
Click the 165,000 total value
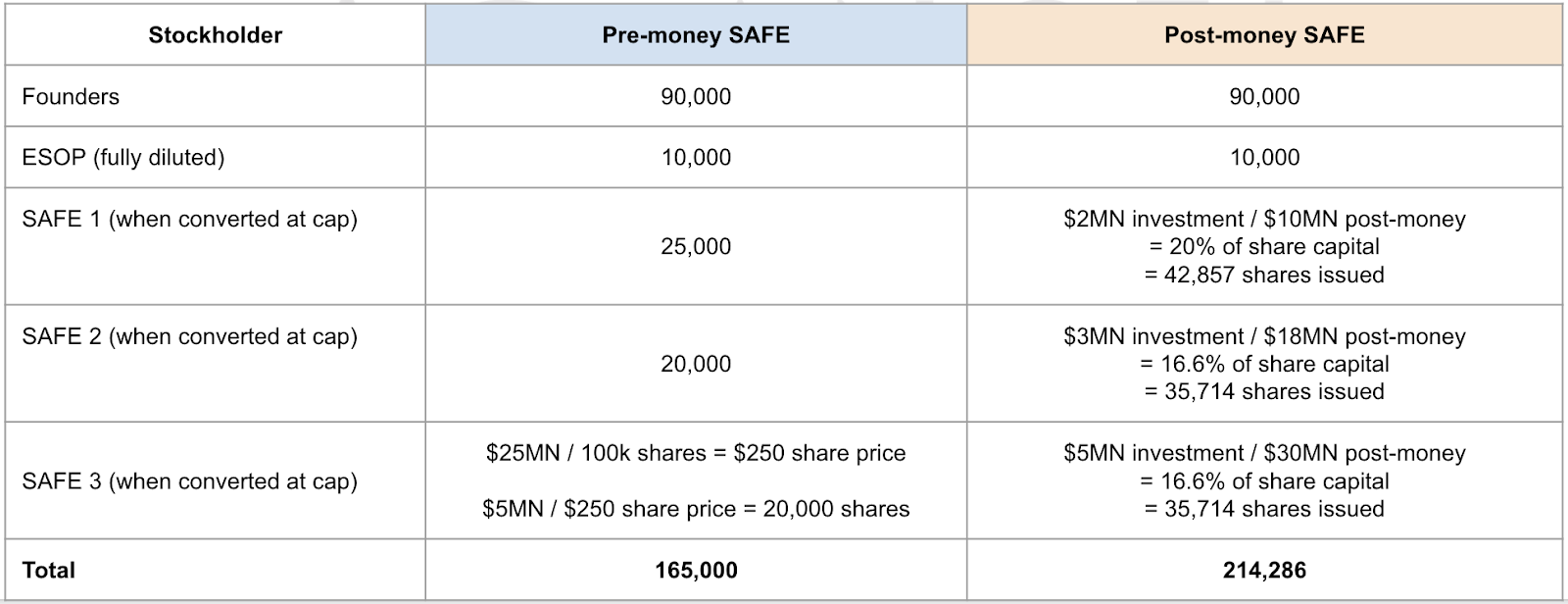(x=696, y=570)
